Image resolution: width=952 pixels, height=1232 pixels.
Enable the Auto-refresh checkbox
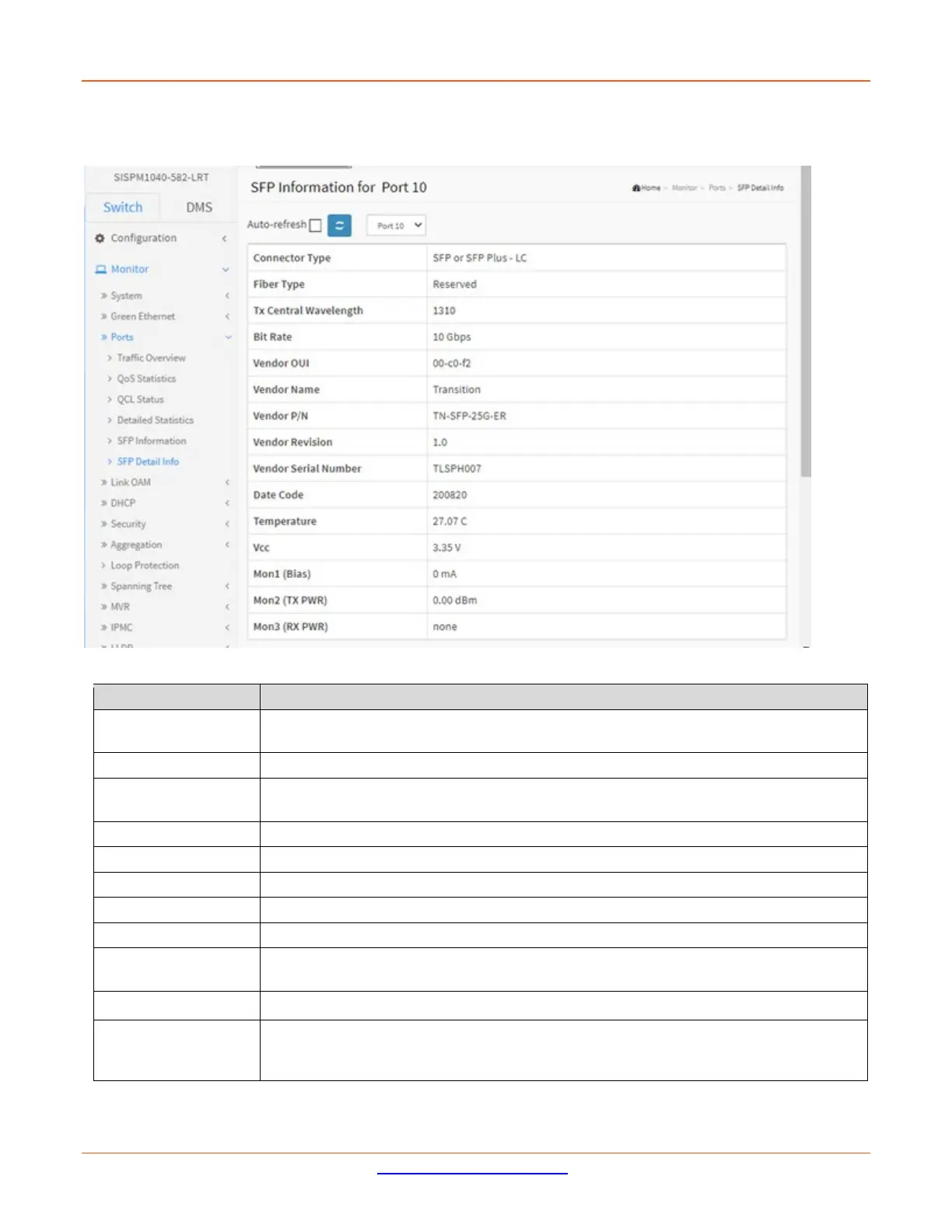315,226
